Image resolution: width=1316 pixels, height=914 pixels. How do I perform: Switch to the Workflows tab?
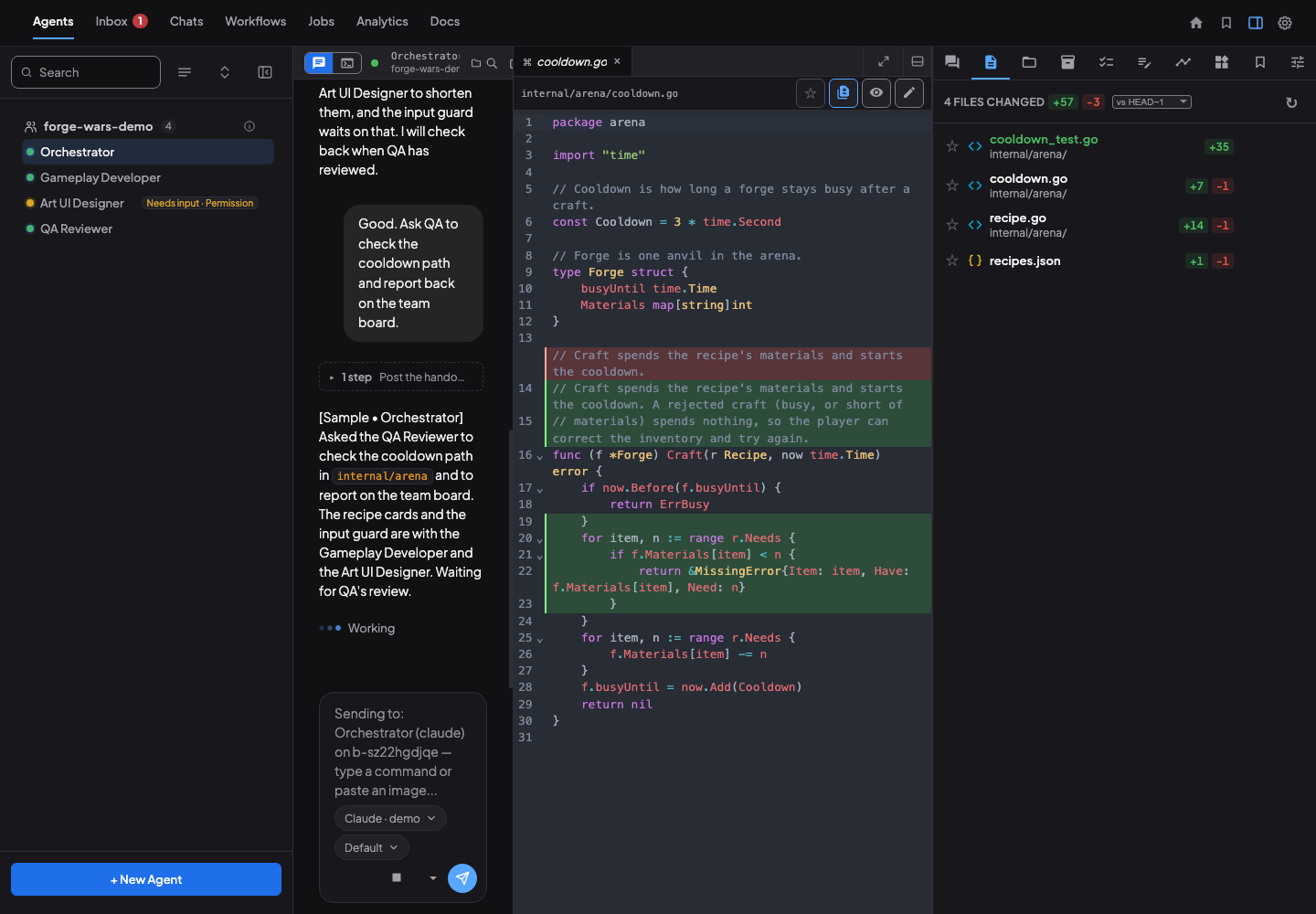coord(256,21)
